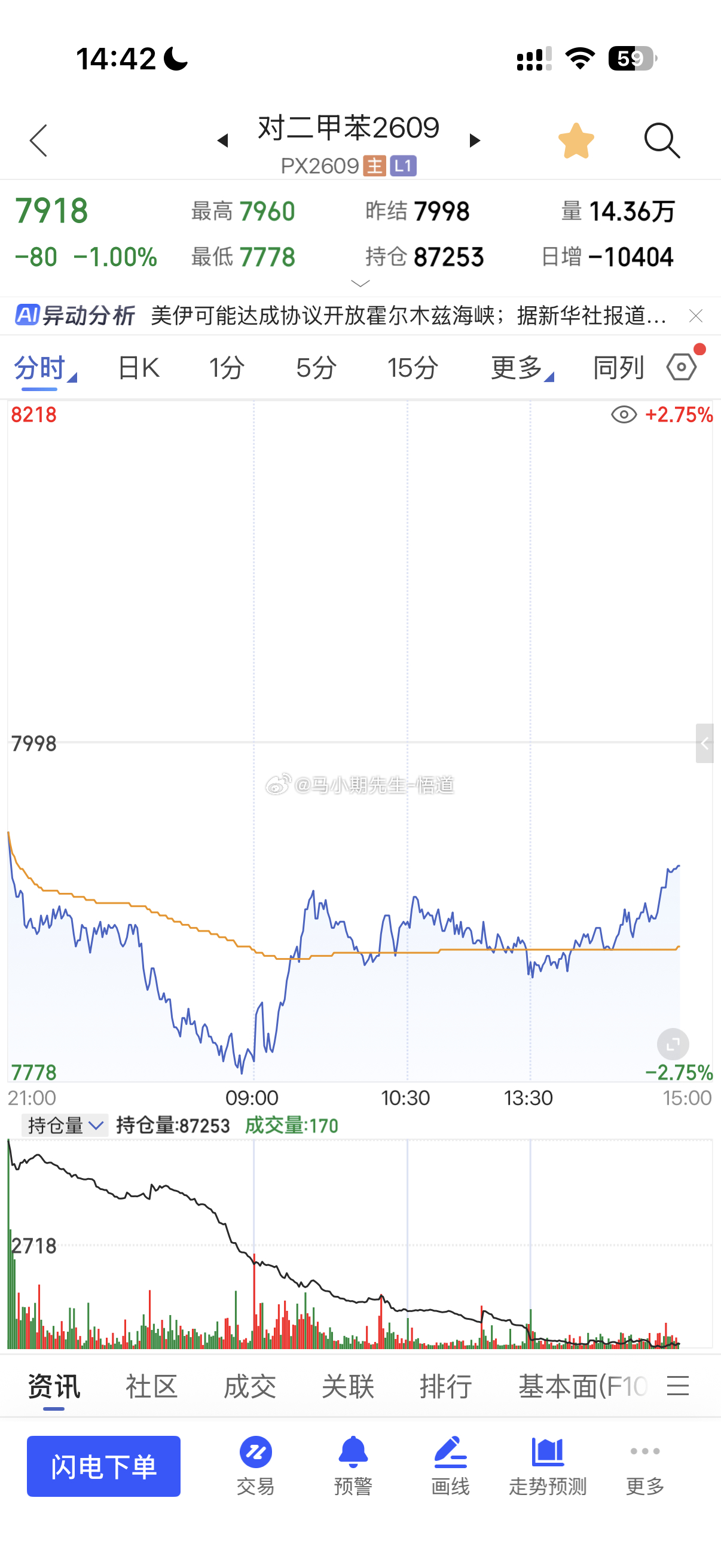This screenshot has height=1568, width=721.
Task: Select the 画线 drawing tool
Action: click(x=450, y=1466)
